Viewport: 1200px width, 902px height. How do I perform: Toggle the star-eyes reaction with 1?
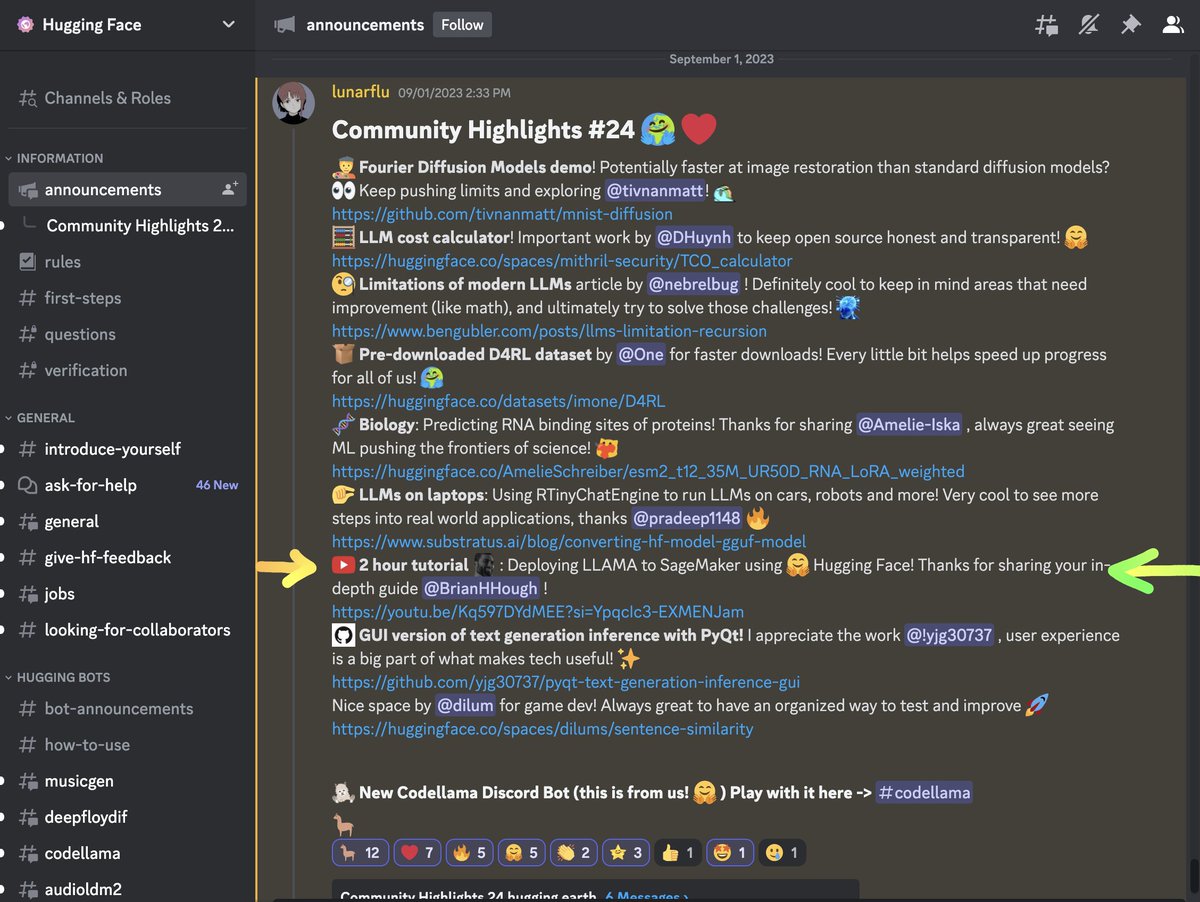[x=730, y=853]
